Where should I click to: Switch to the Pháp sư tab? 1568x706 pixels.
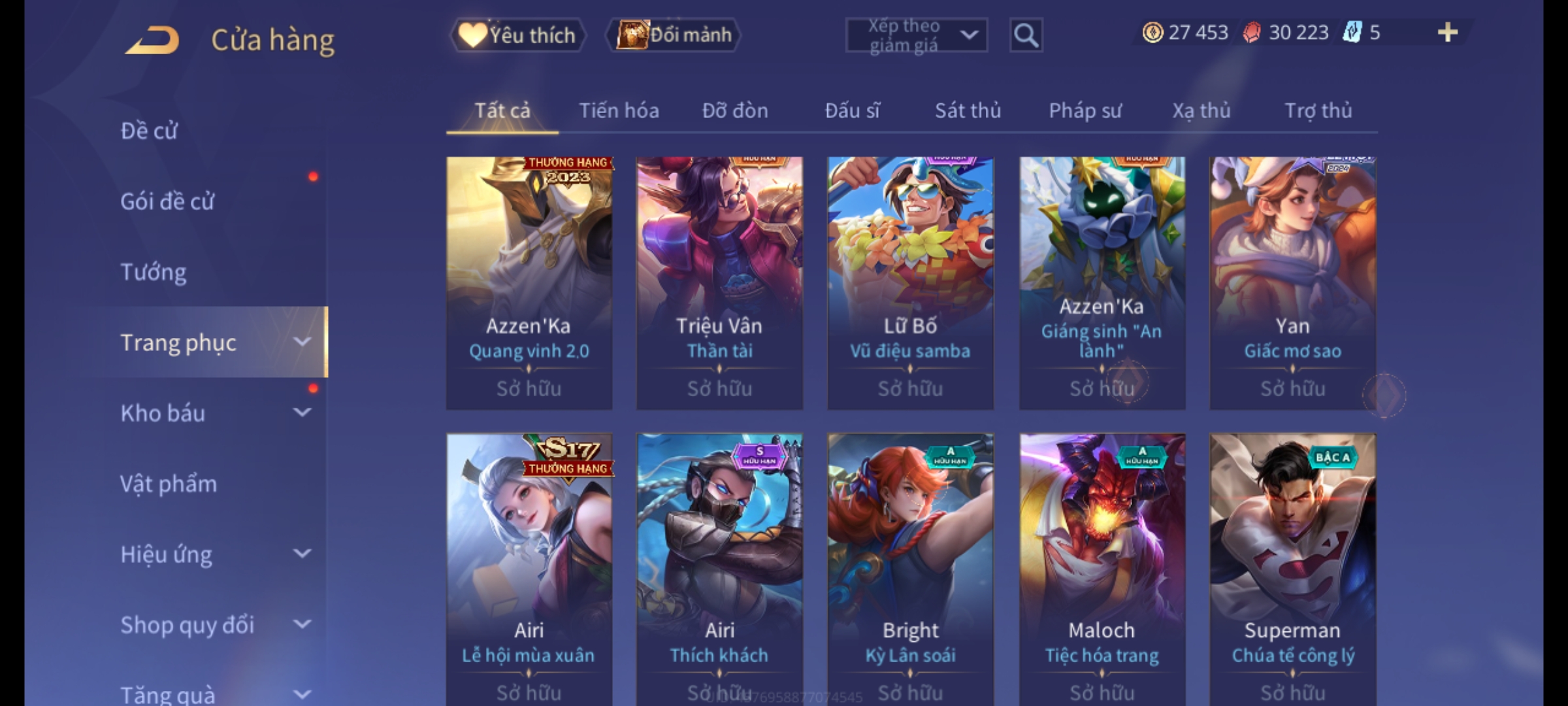click(1085, 110)
